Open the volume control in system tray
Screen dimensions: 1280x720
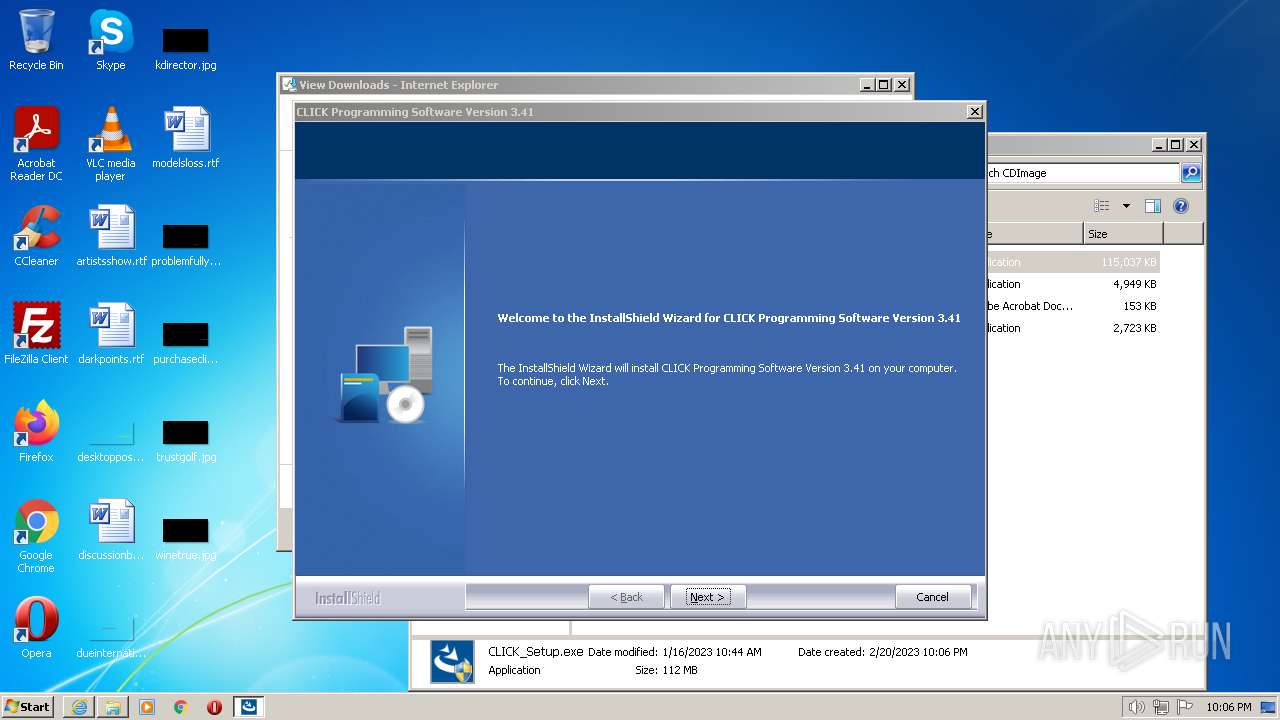click(x=1137, y=707)
